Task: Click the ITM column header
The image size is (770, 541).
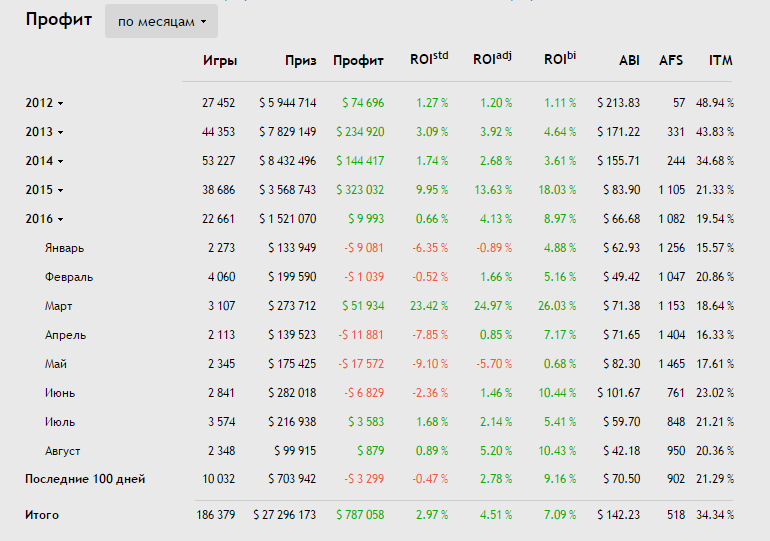Action: point(720,61)
